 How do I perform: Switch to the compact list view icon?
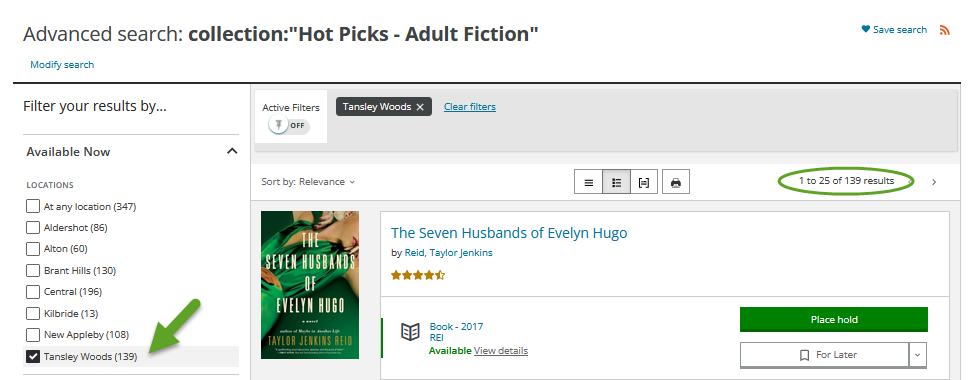pyautogui.click(x=588, y=182)
